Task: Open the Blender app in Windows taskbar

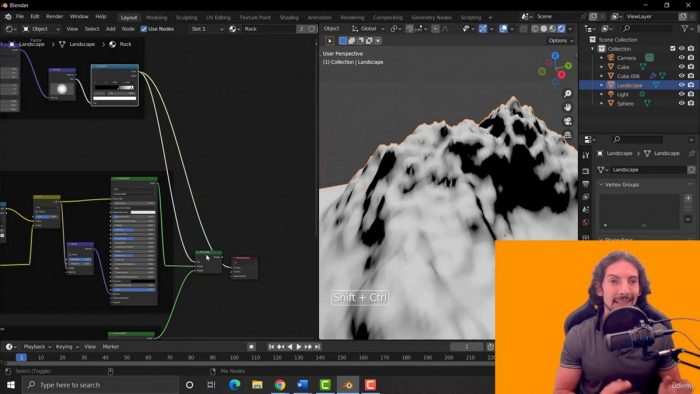Action: (x=348, y=385)
